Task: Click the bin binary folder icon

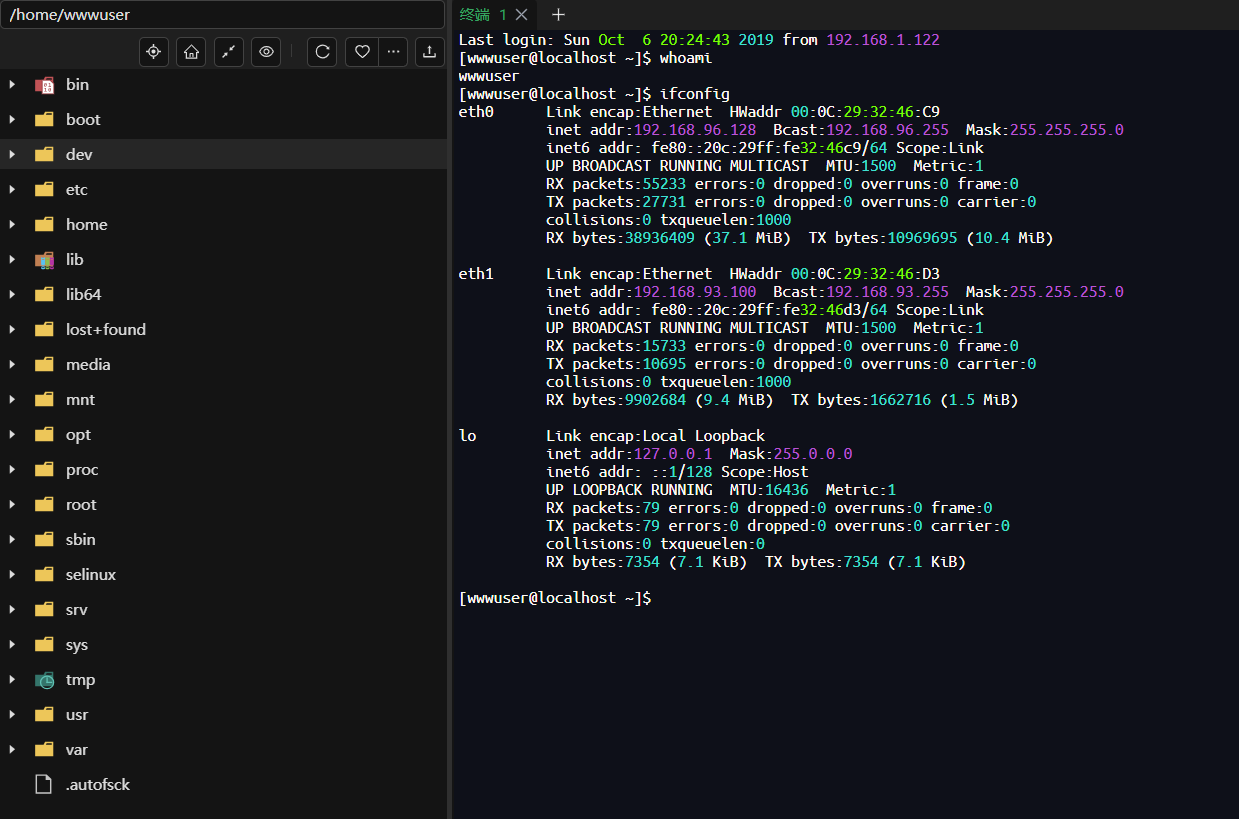Action: point(44,85)
